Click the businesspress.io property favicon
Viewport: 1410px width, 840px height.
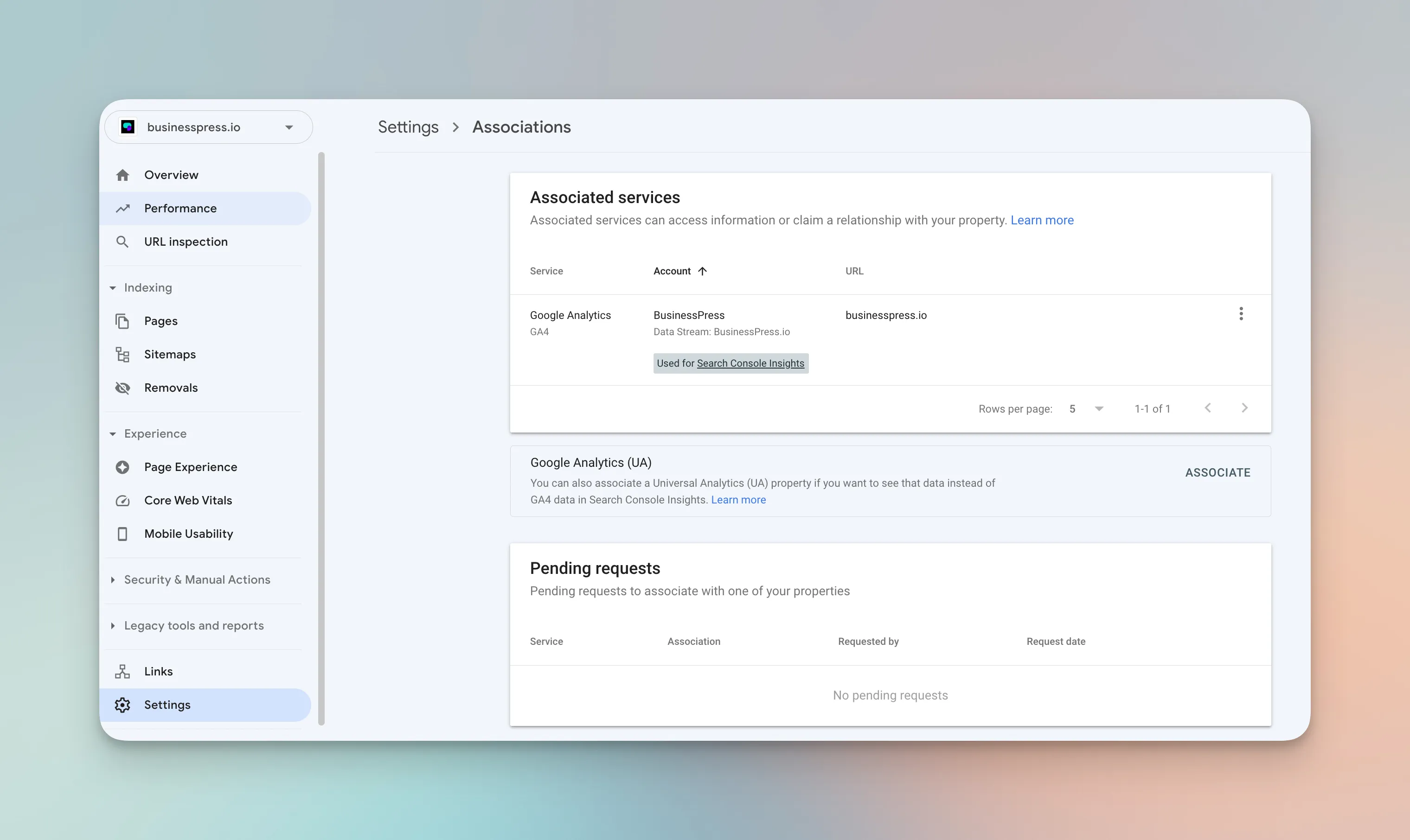click(x=128, y=127)
